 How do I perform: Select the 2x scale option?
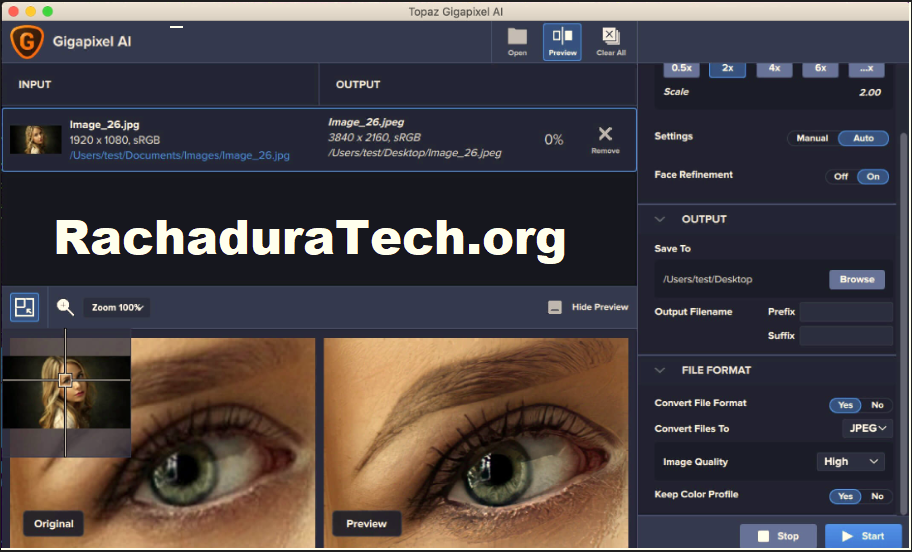pyautogui.click(x=728, y=68)
